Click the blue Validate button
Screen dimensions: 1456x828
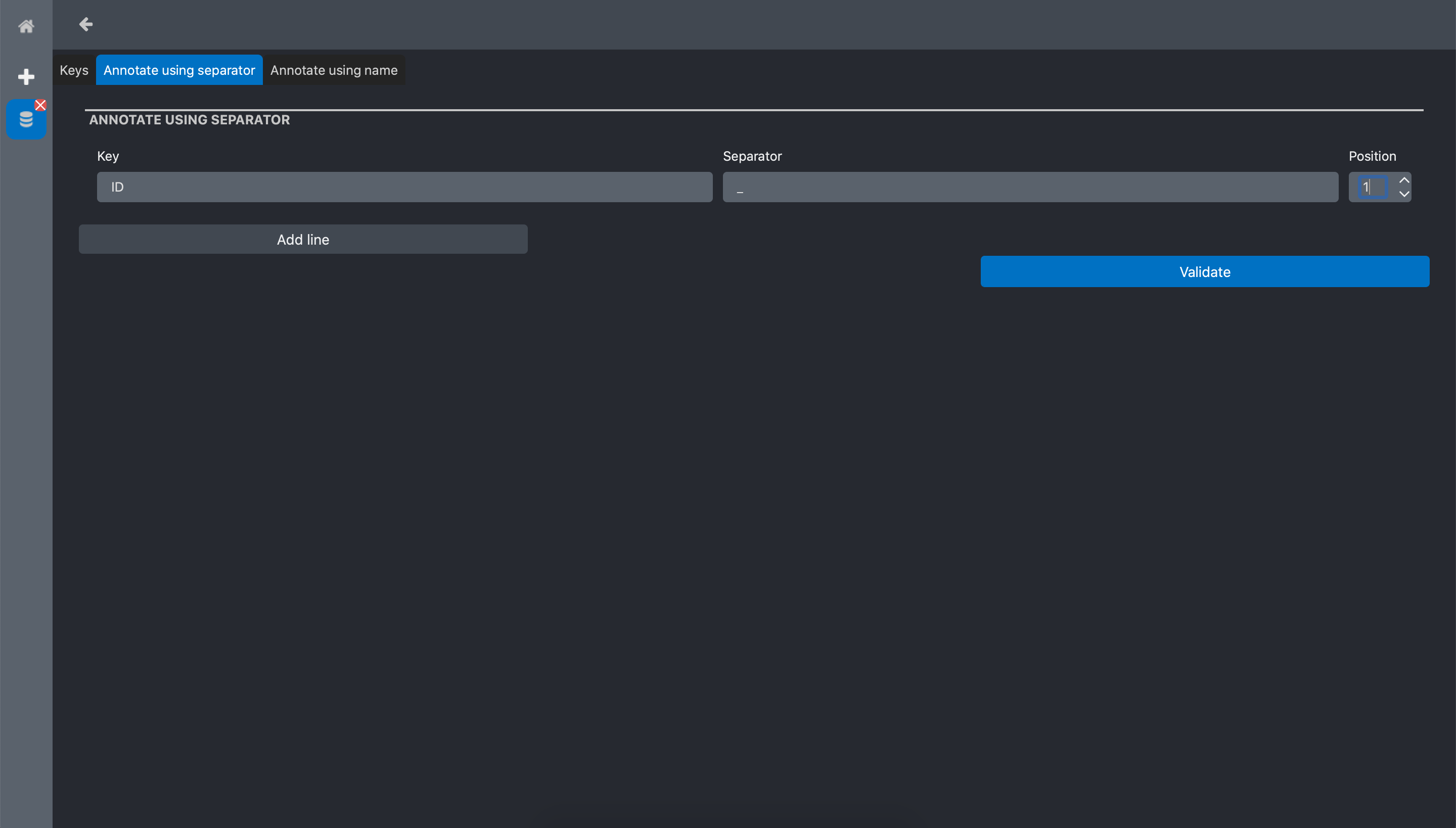tap(1205, 272)
